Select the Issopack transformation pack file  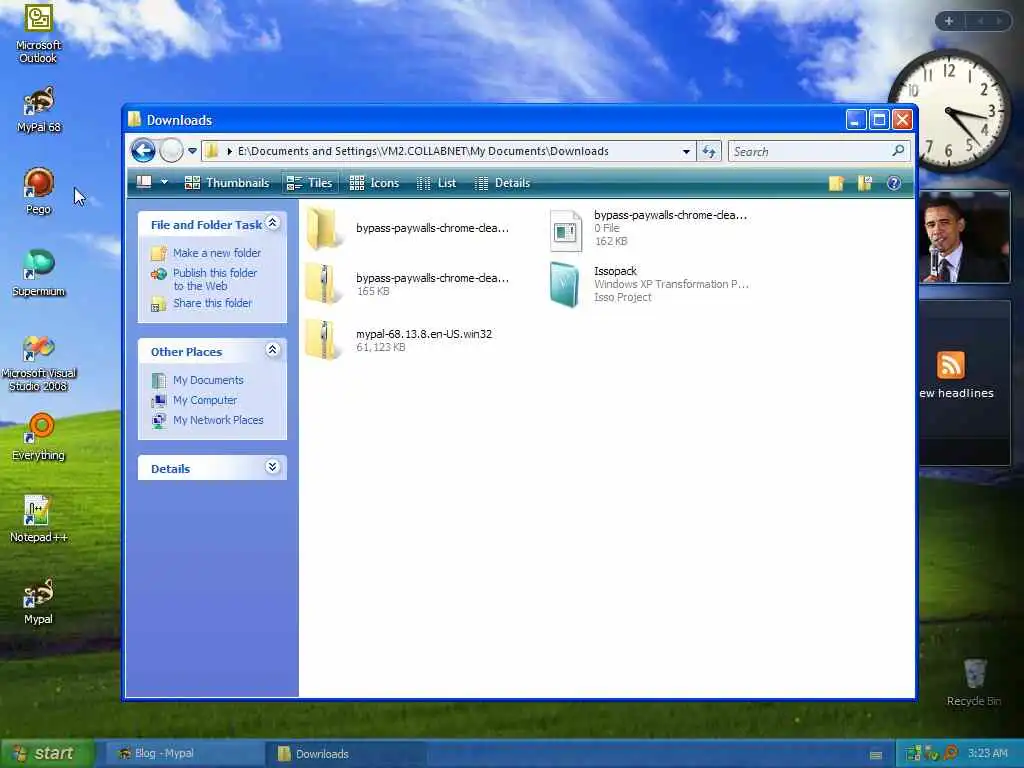(x=648, y=284)
